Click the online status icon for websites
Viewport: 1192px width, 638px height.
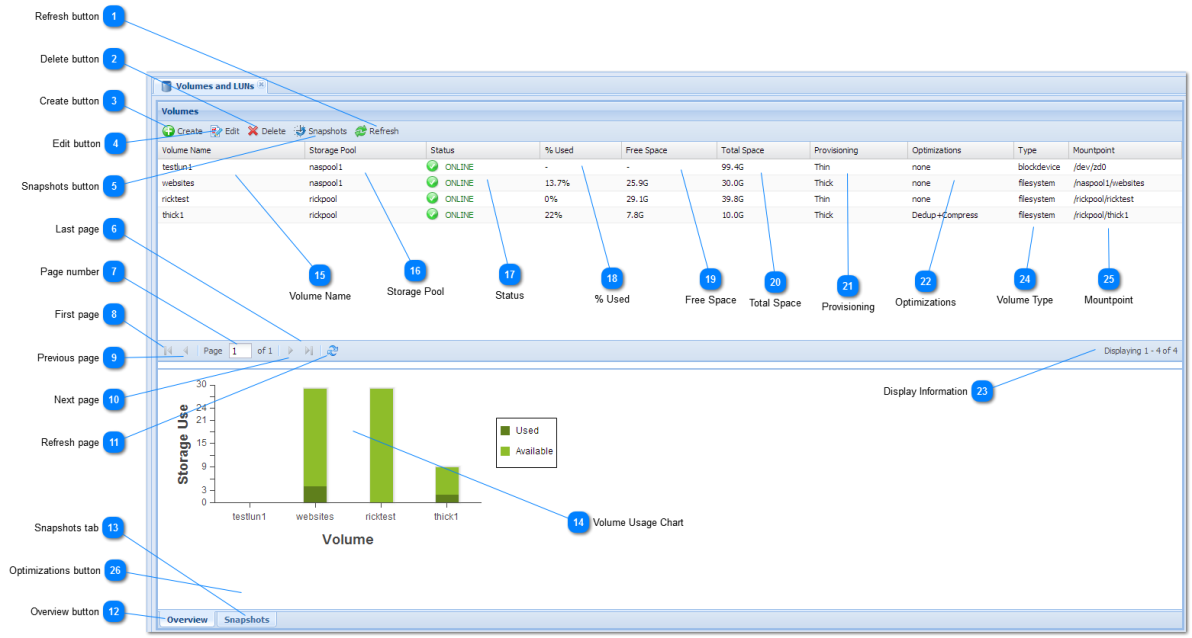tap(433, 182)
